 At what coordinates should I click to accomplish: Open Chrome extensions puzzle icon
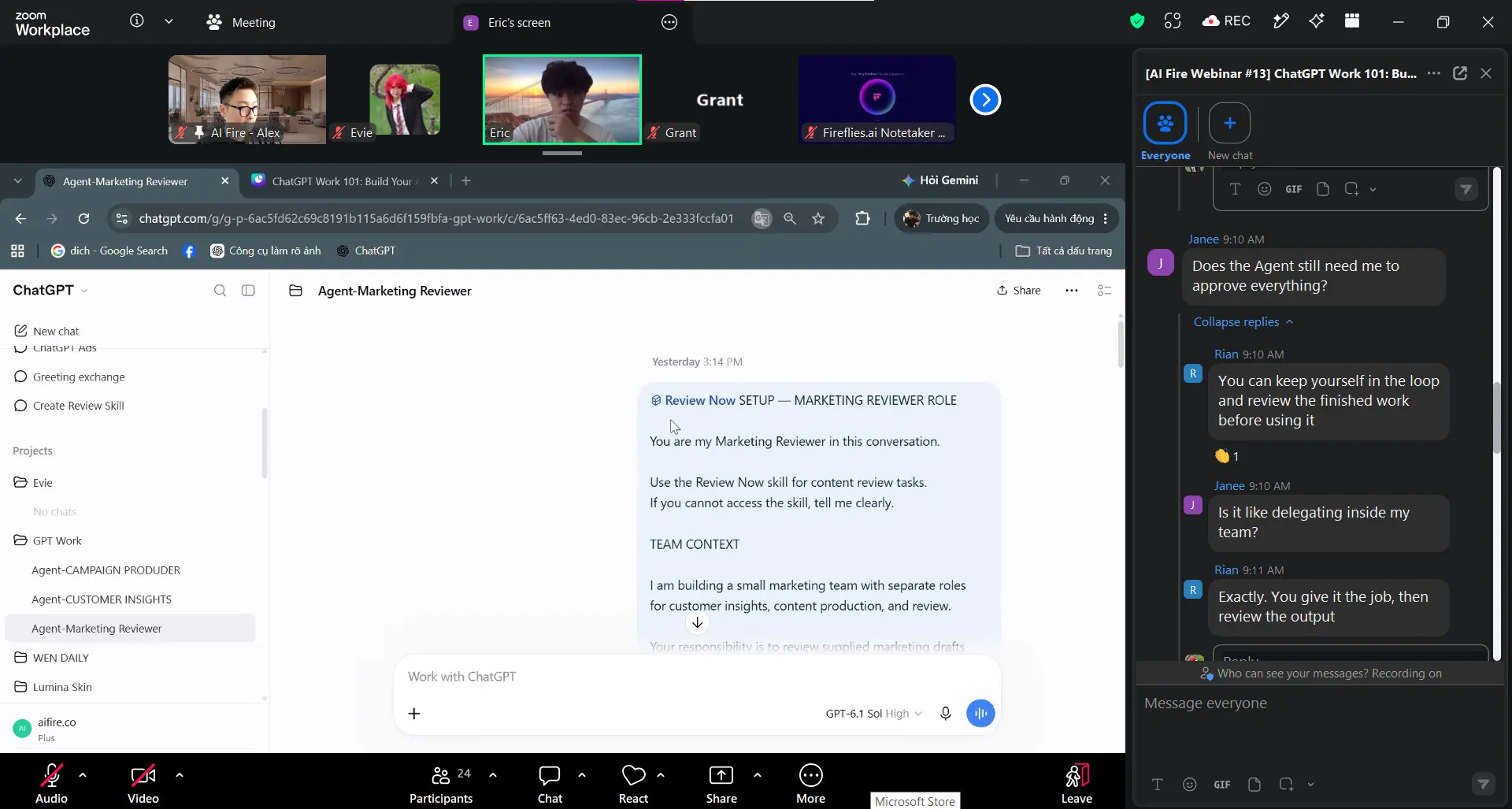pos(862,219)
